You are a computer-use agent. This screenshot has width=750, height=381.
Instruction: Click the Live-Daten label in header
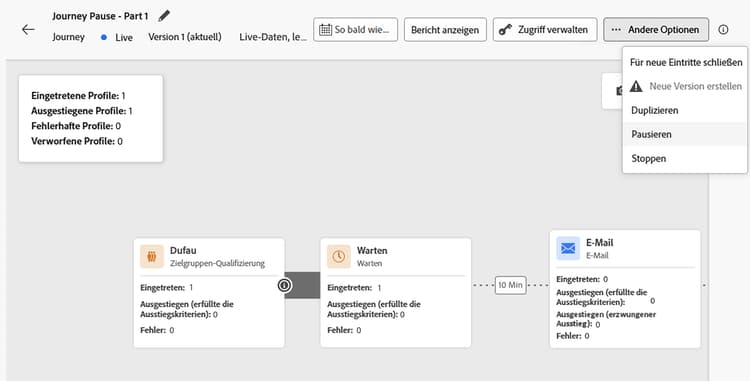273,37
